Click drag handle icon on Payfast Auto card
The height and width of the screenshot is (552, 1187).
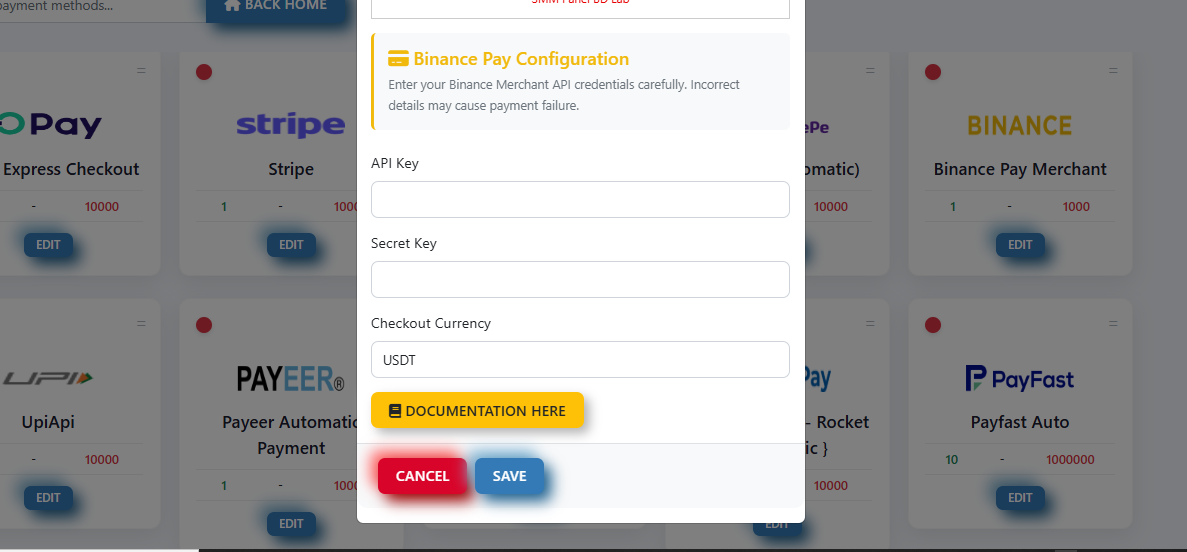[1113, 323]
